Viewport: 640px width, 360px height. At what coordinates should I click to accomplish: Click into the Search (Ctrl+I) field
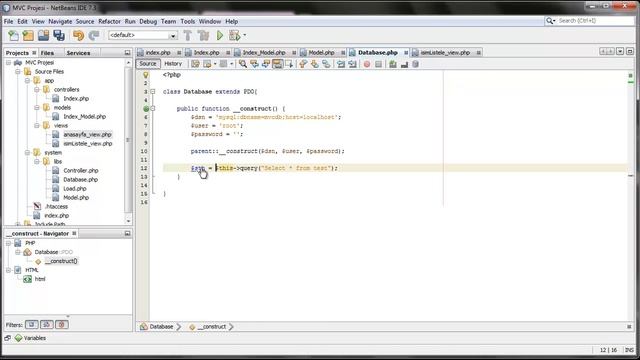click(x=595, y=21)
